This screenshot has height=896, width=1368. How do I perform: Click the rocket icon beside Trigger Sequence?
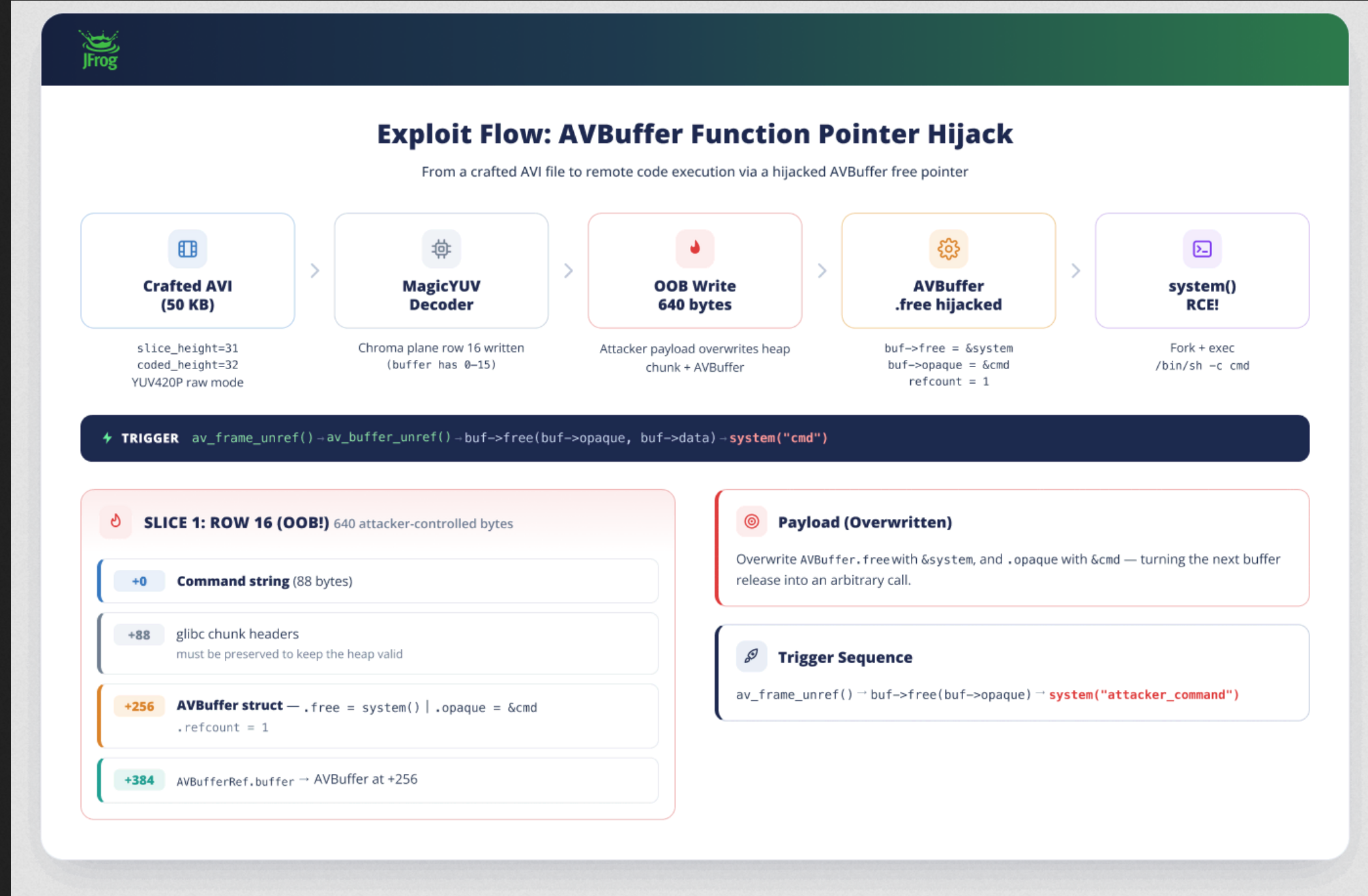pyautogui.click(x=752, y=656)
